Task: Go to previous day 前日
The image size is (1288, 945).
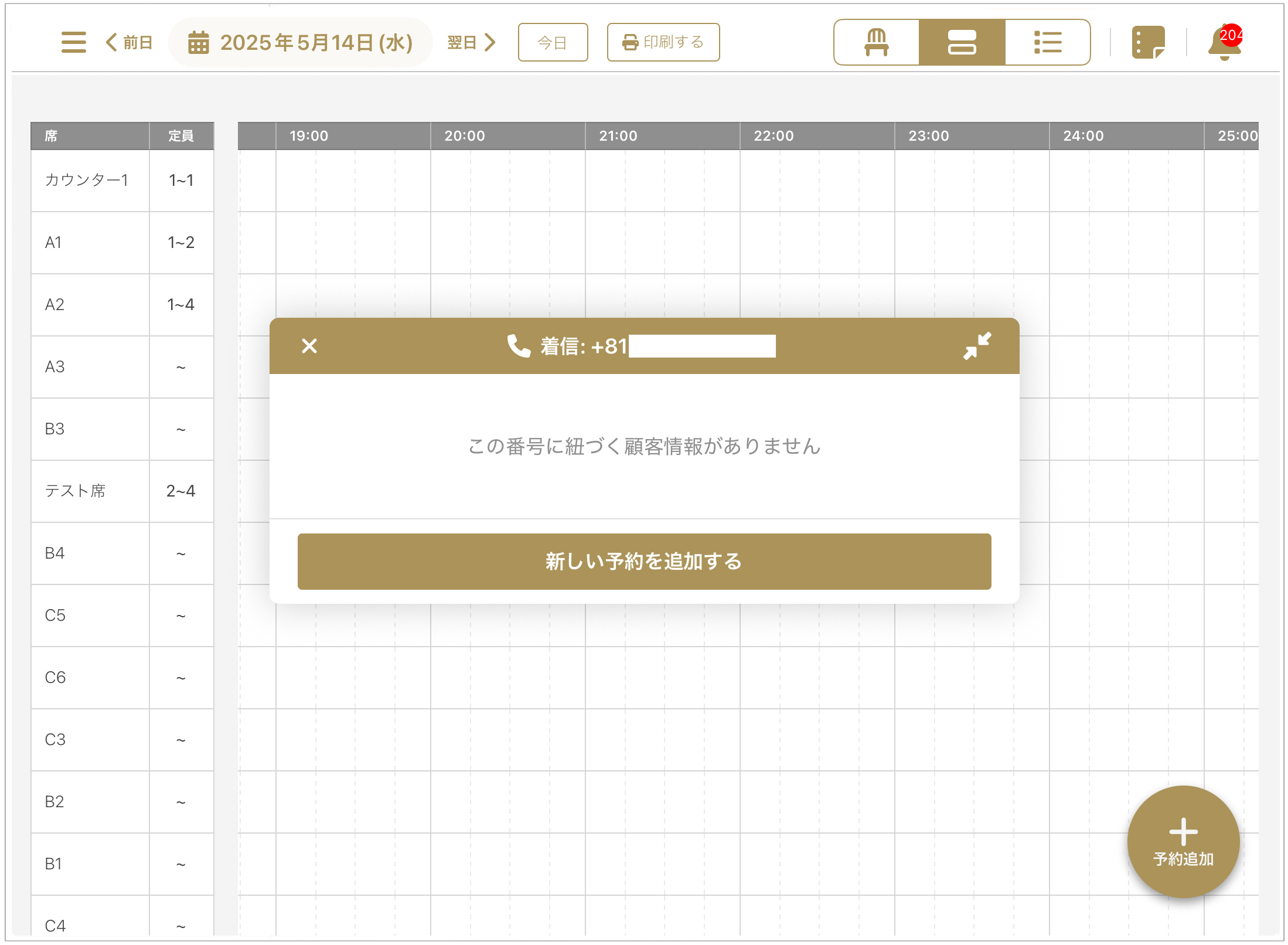Action: 129,42
